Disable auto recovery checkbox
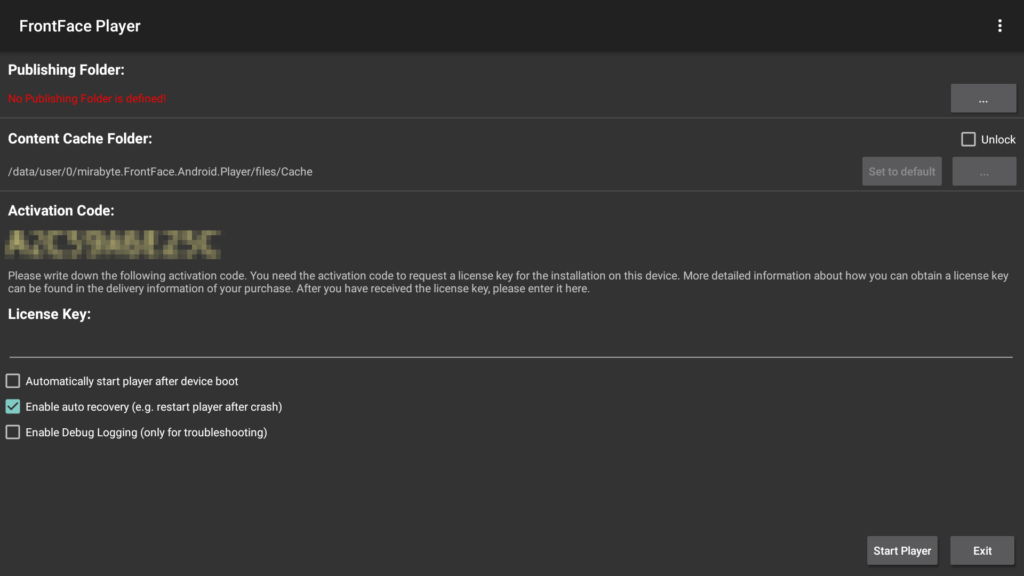This screenshot has height=576, width=1024. pyautogui.click(x=13, y=406)
